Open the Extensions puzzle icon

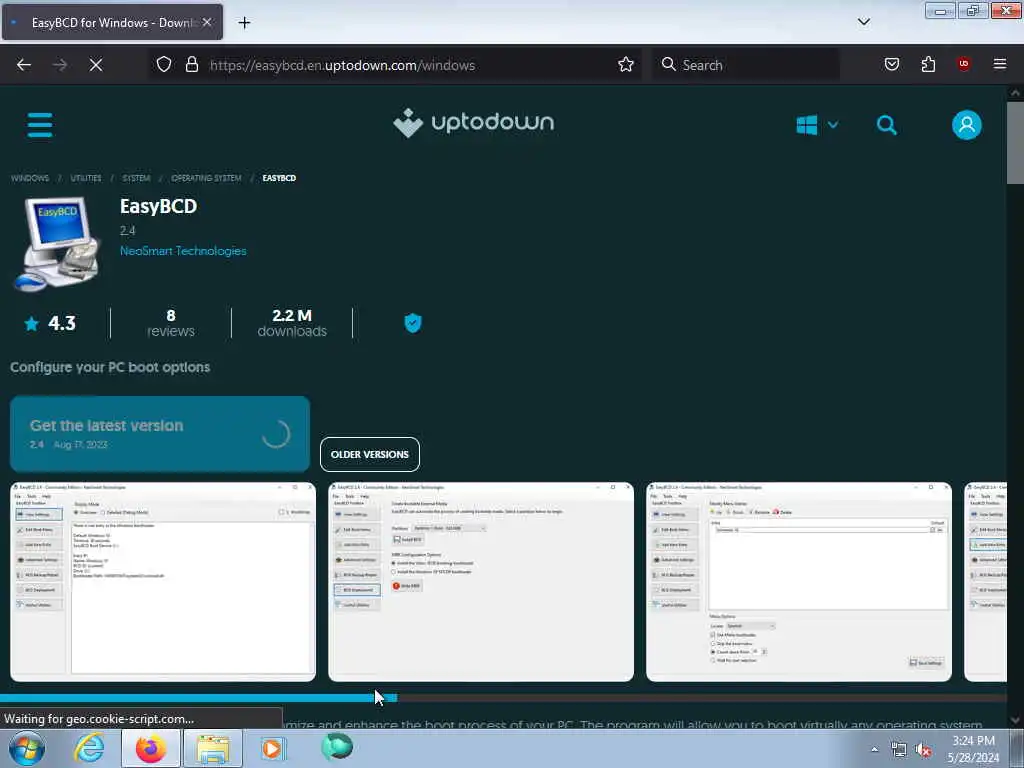click(928, 64)
